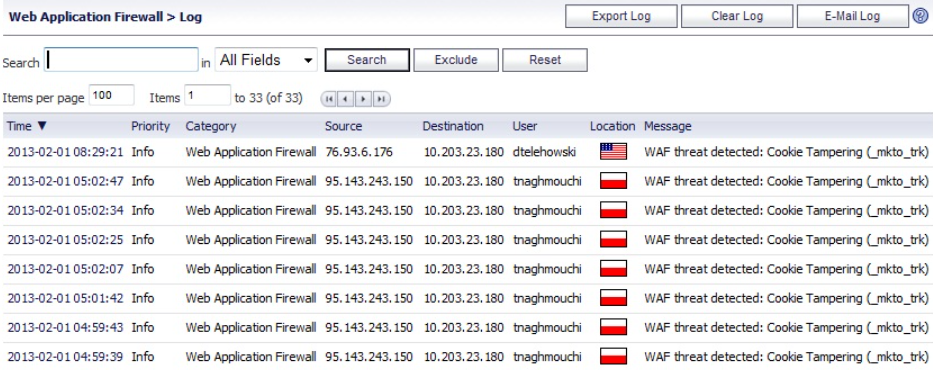Click flag icon for 04:59:39 entry

[x=613, y=356]
